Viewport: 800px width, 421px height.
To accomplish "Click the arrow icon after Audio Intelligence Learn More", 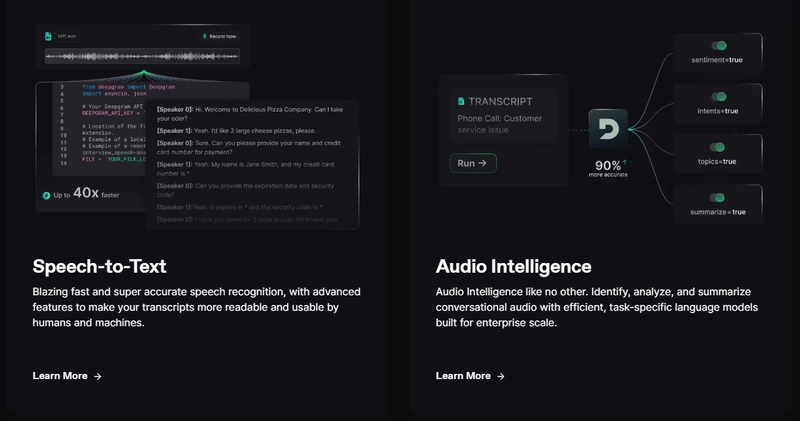I will pos(501,376).
